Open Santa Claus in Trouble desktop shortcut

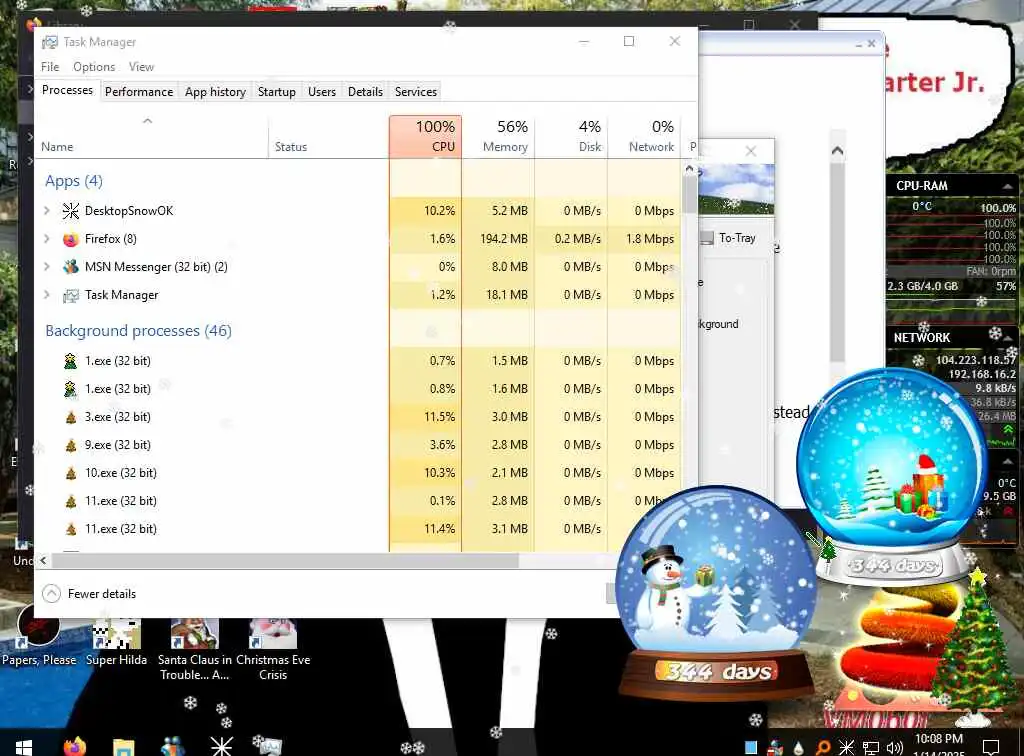click(195, 650)
